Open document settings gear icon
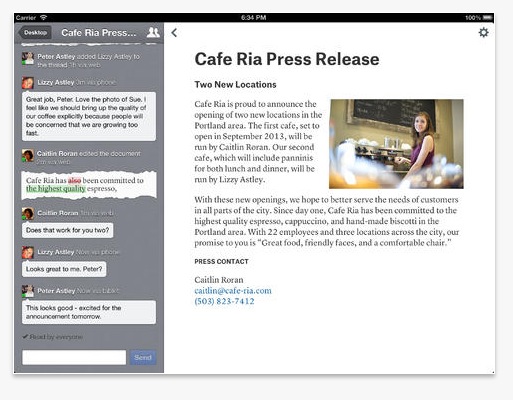Screen dimensions: 513x400 pyautogui.click(x=483, y=33)
